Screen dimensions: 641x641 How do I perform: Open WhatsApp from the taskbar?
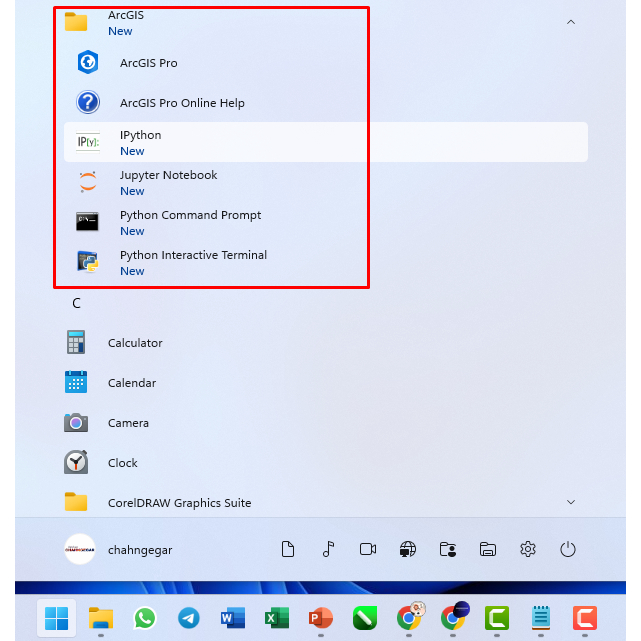point(145,617)
